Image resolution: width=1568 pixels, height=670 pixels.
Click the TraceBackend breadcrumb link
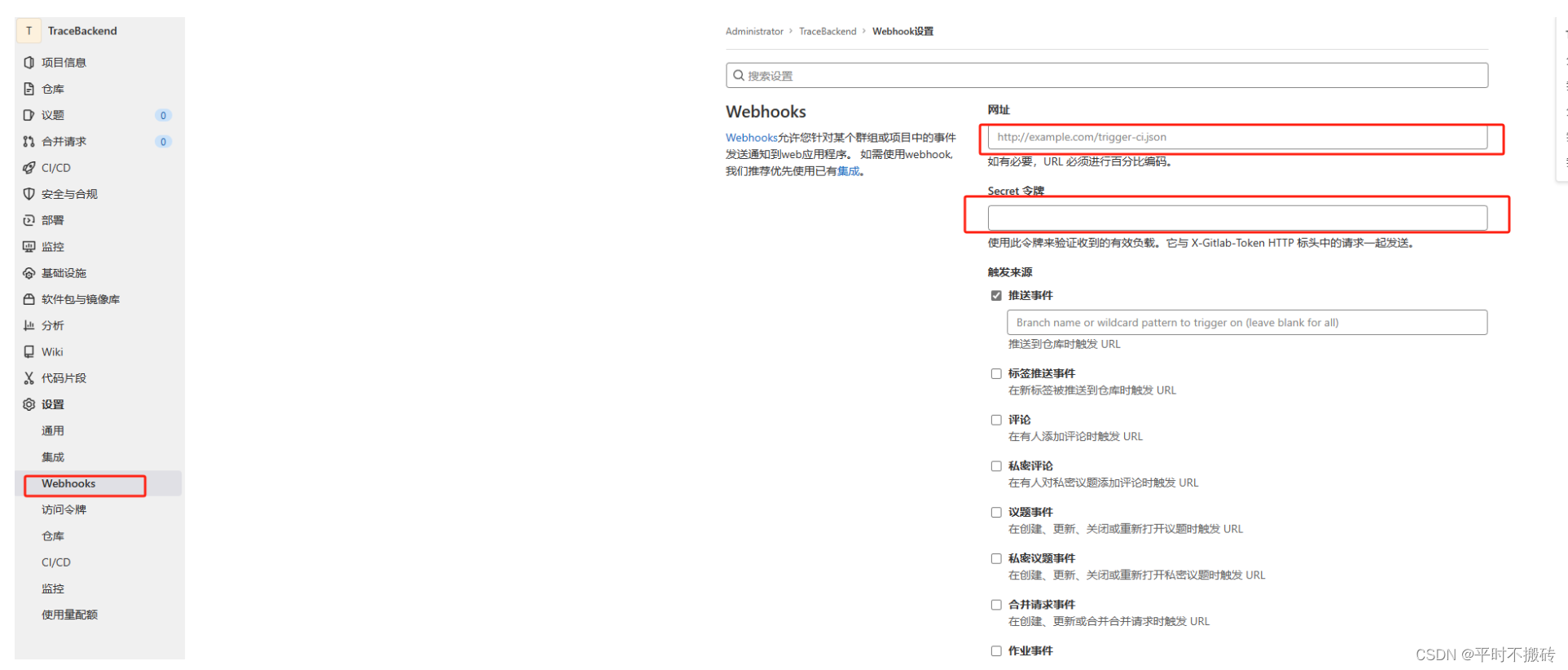pyautogui.click(x=828, y=32)
